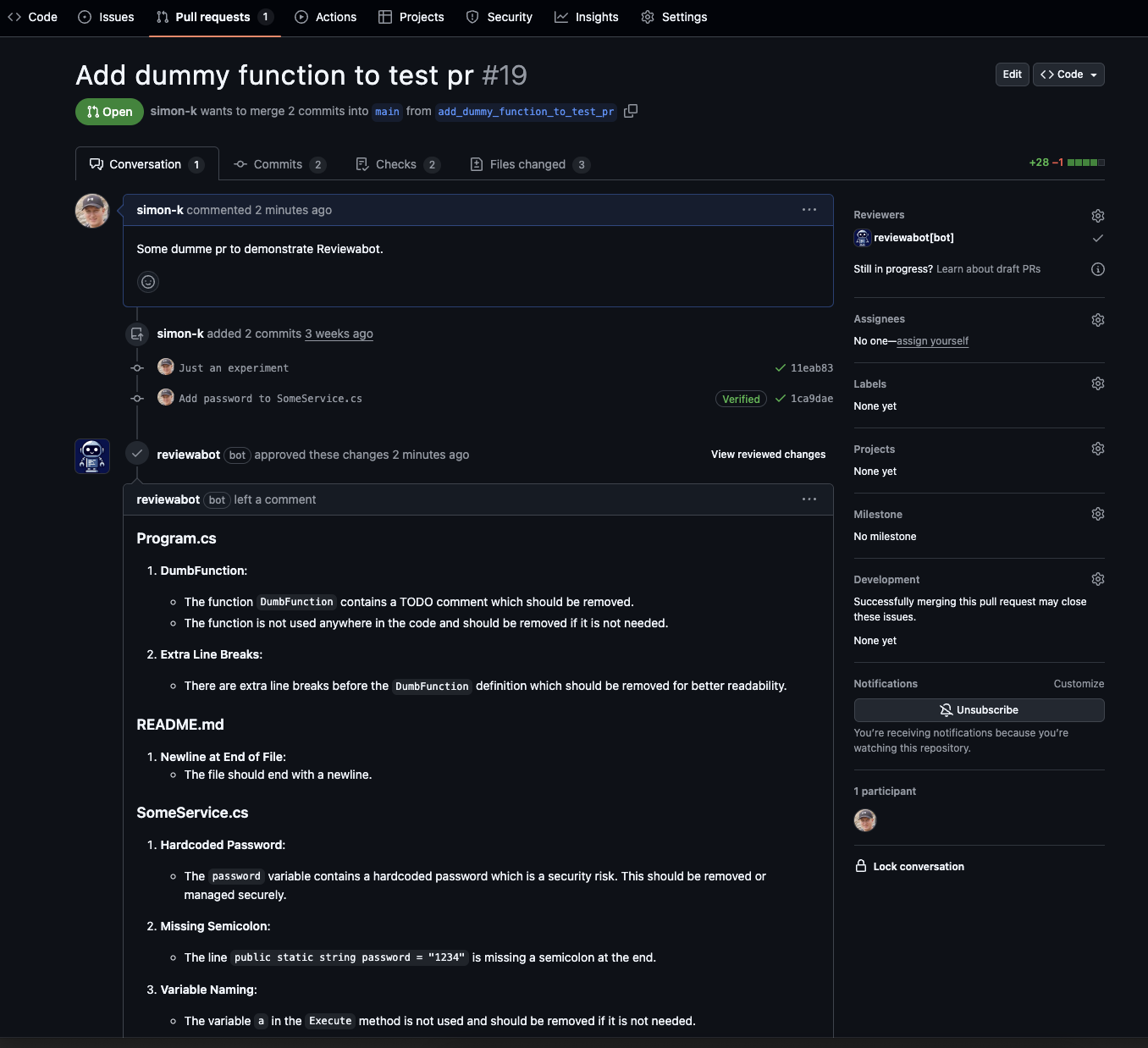Go to Pull requests tab
This screenshot has width=1148, height=1048.
point(215,17)
